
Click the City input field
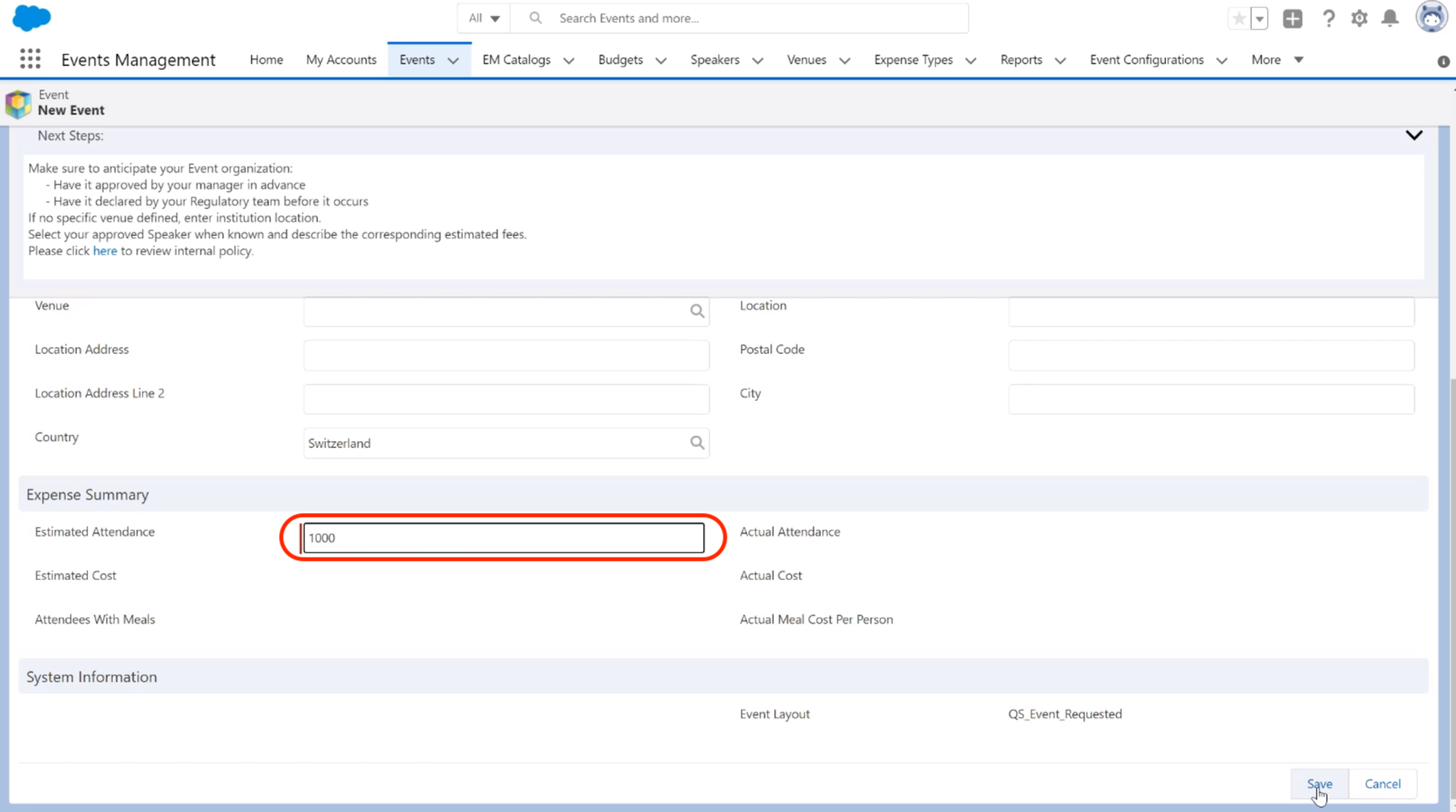[1210, 399]
